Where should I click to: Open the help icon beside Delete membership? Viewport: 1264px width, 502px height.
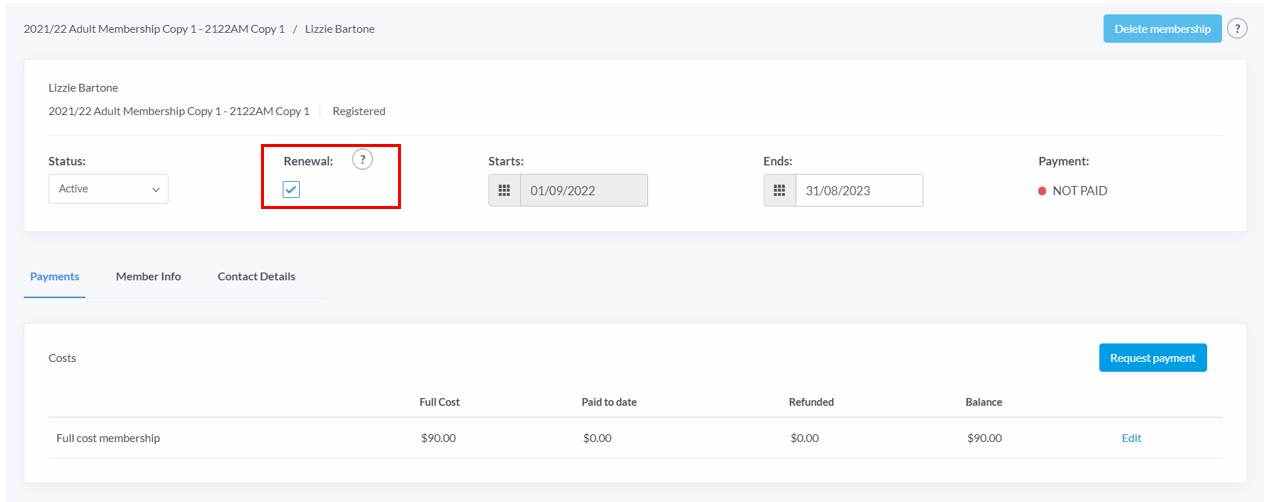(x=1237, y=28)
